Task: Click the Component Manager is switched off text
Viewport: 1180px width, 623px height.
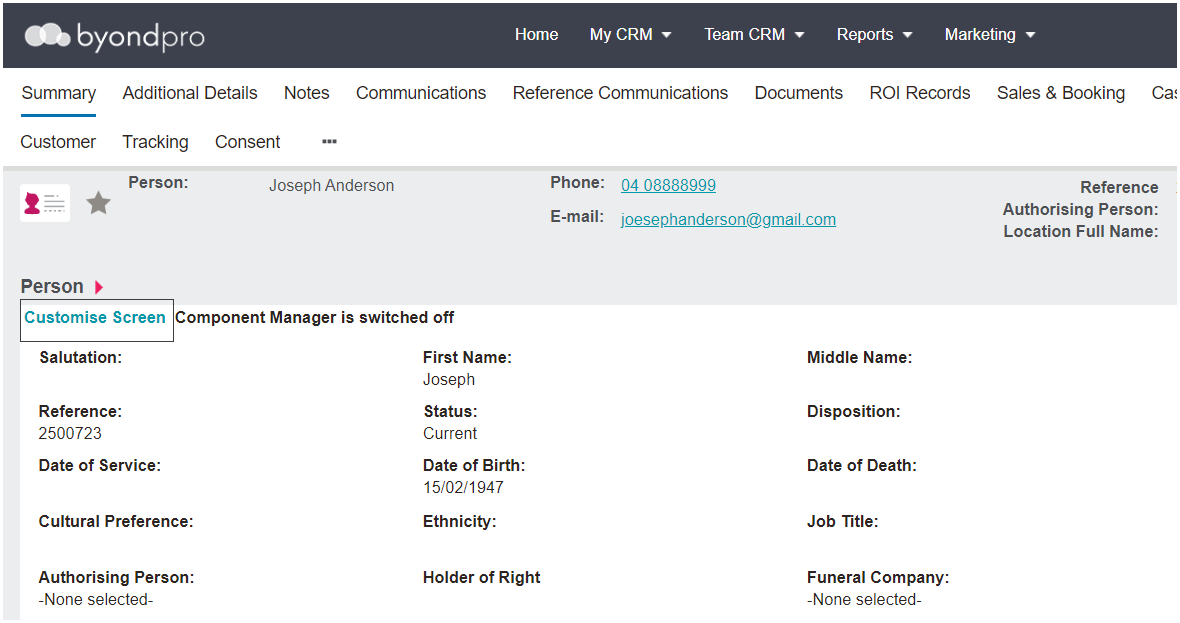Action: click(315, 318)
